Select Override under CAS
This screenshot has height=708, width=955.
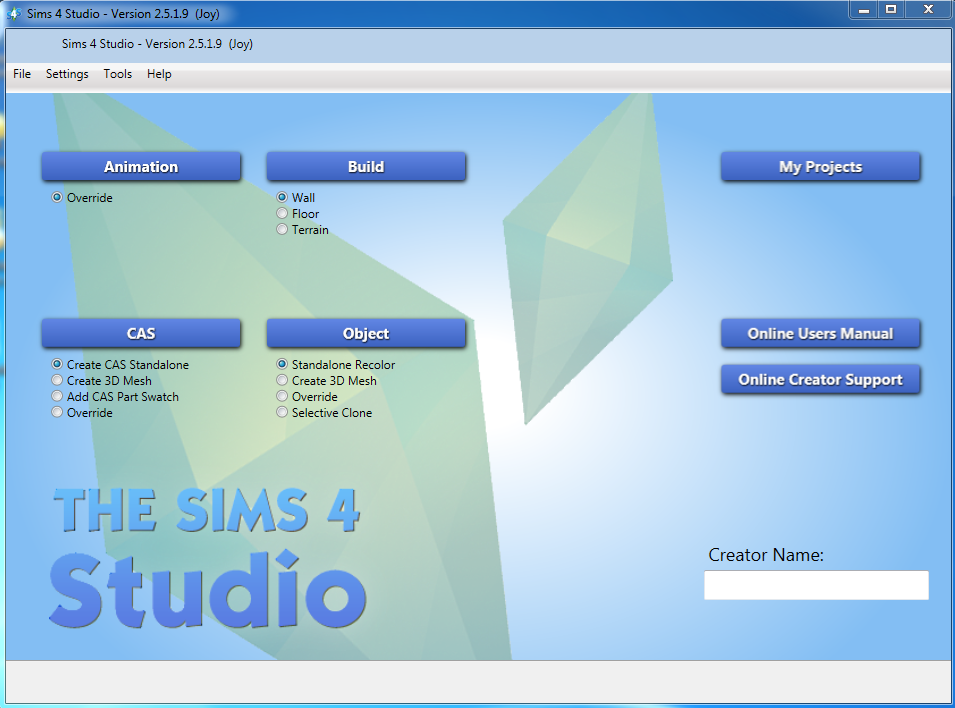coord(57,412)
